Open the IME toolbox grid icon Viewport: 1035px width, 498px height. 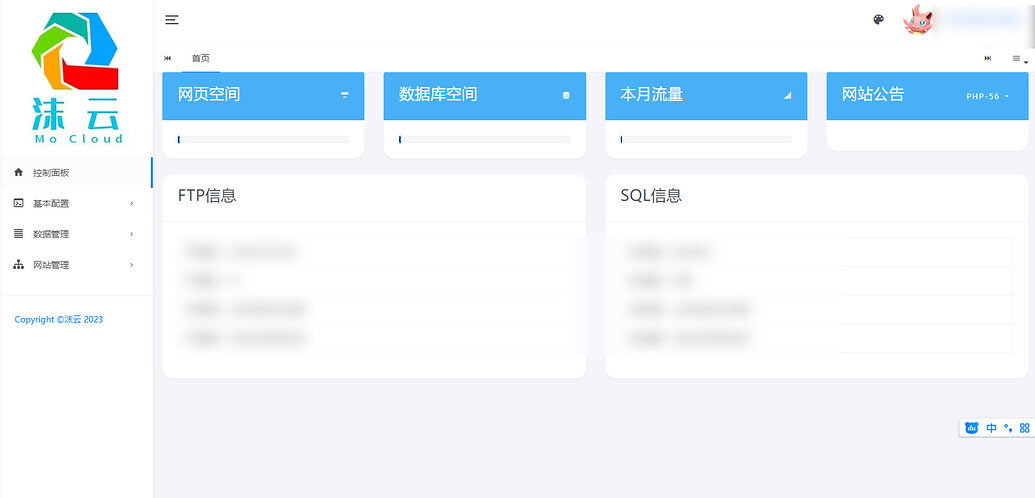(1024, 428)
